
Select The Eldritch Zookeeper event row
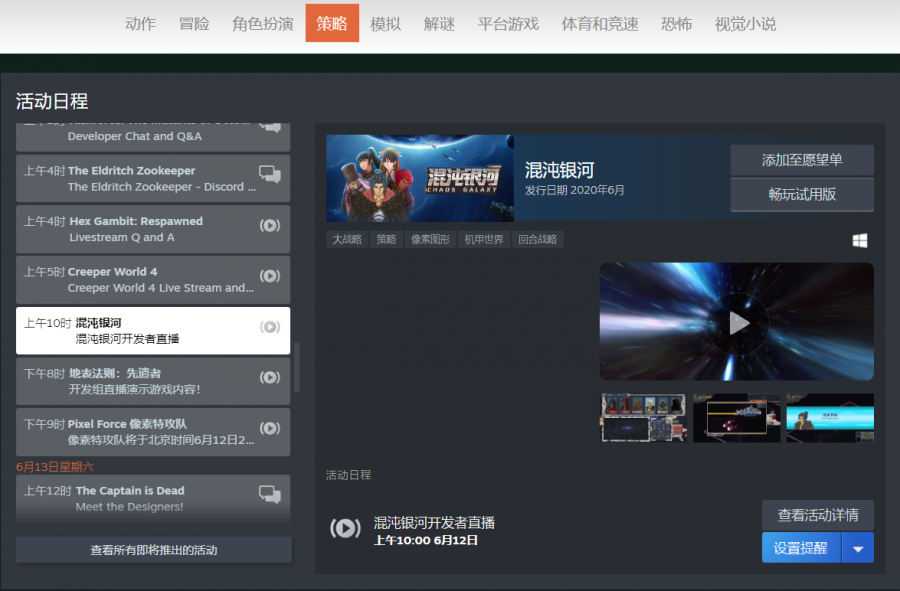153,178
